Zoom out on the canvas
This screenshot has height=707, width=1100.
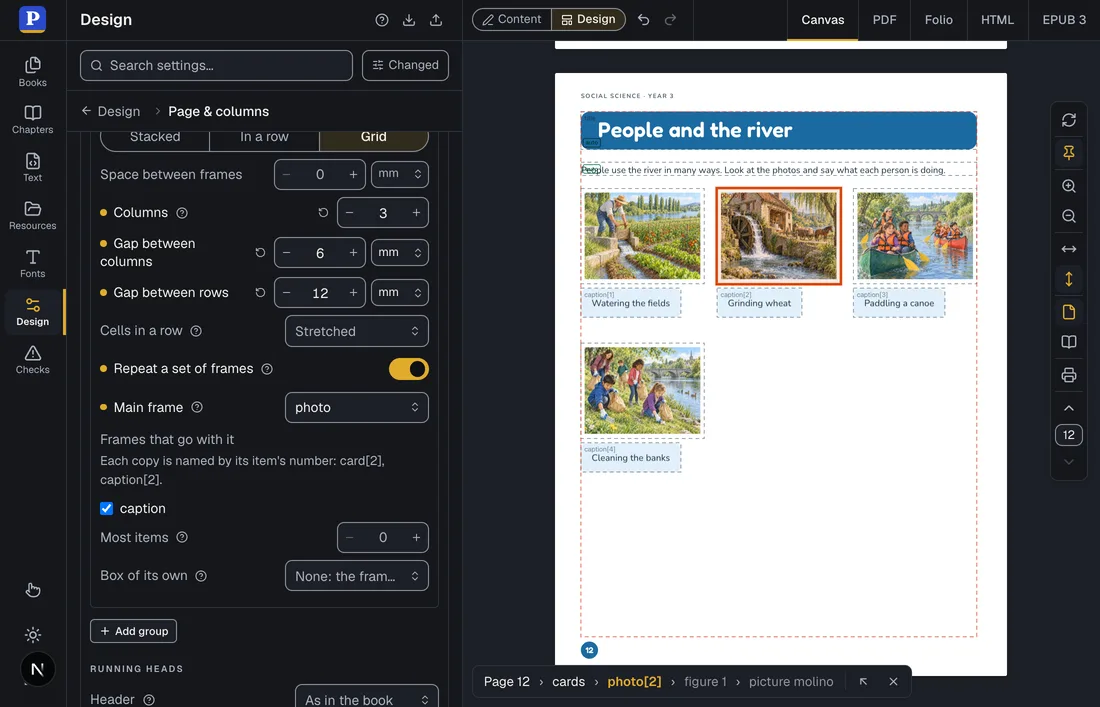click(x=1068, y=216)
